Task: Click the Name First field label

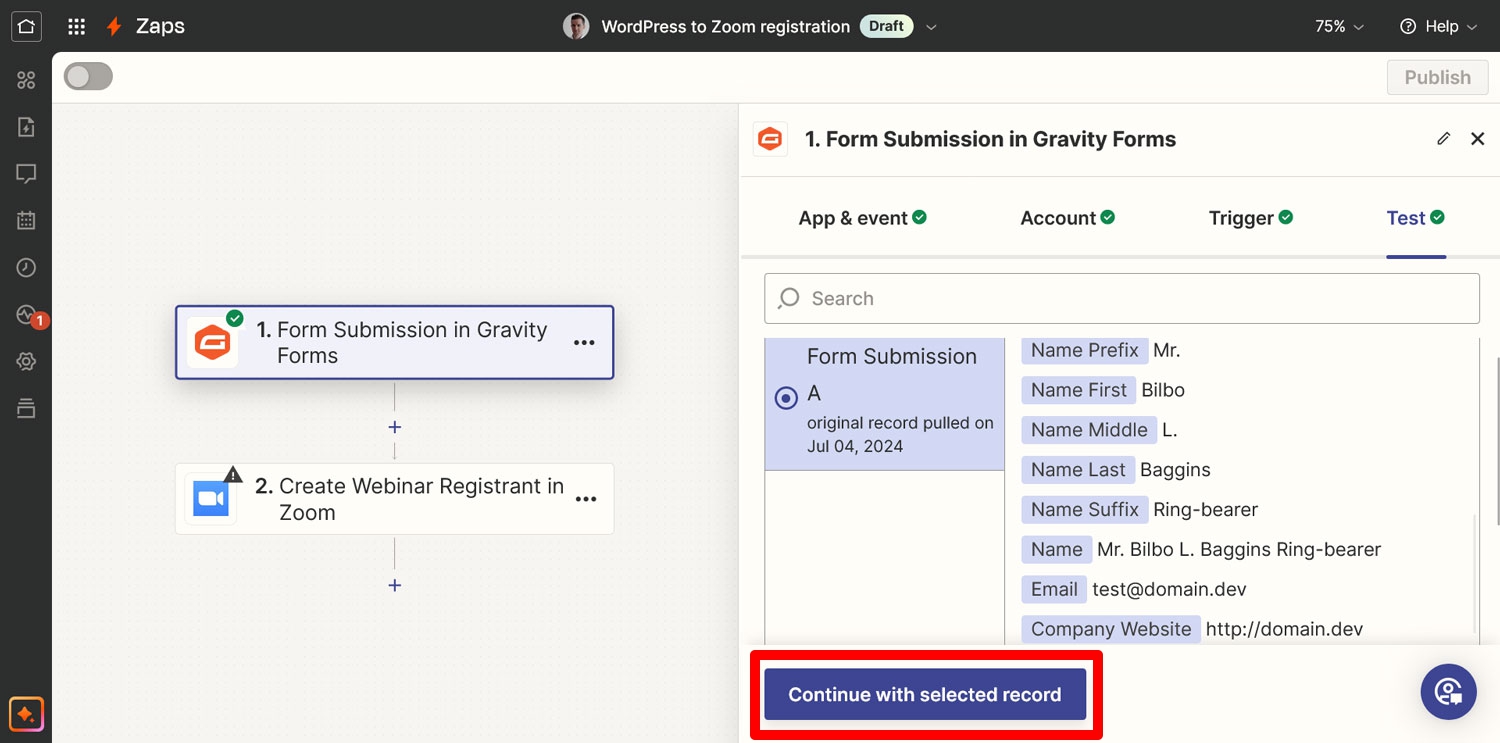Action: (x=1078, y=390)
